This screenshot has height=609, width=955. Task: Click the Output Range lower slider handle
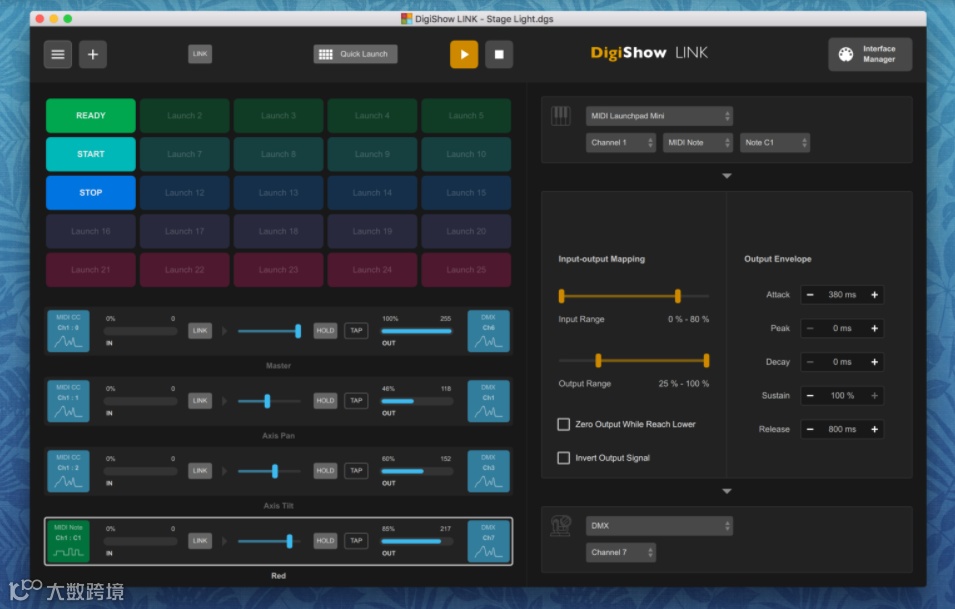coord(598,361)
